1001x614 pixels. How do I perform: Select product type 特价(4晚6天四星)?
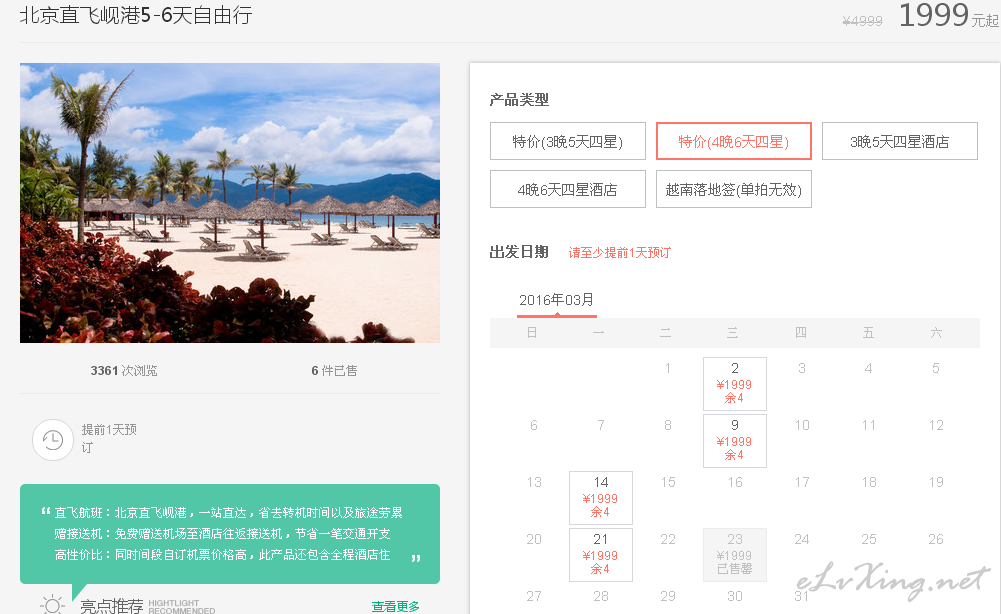click(x=734, y=141)
